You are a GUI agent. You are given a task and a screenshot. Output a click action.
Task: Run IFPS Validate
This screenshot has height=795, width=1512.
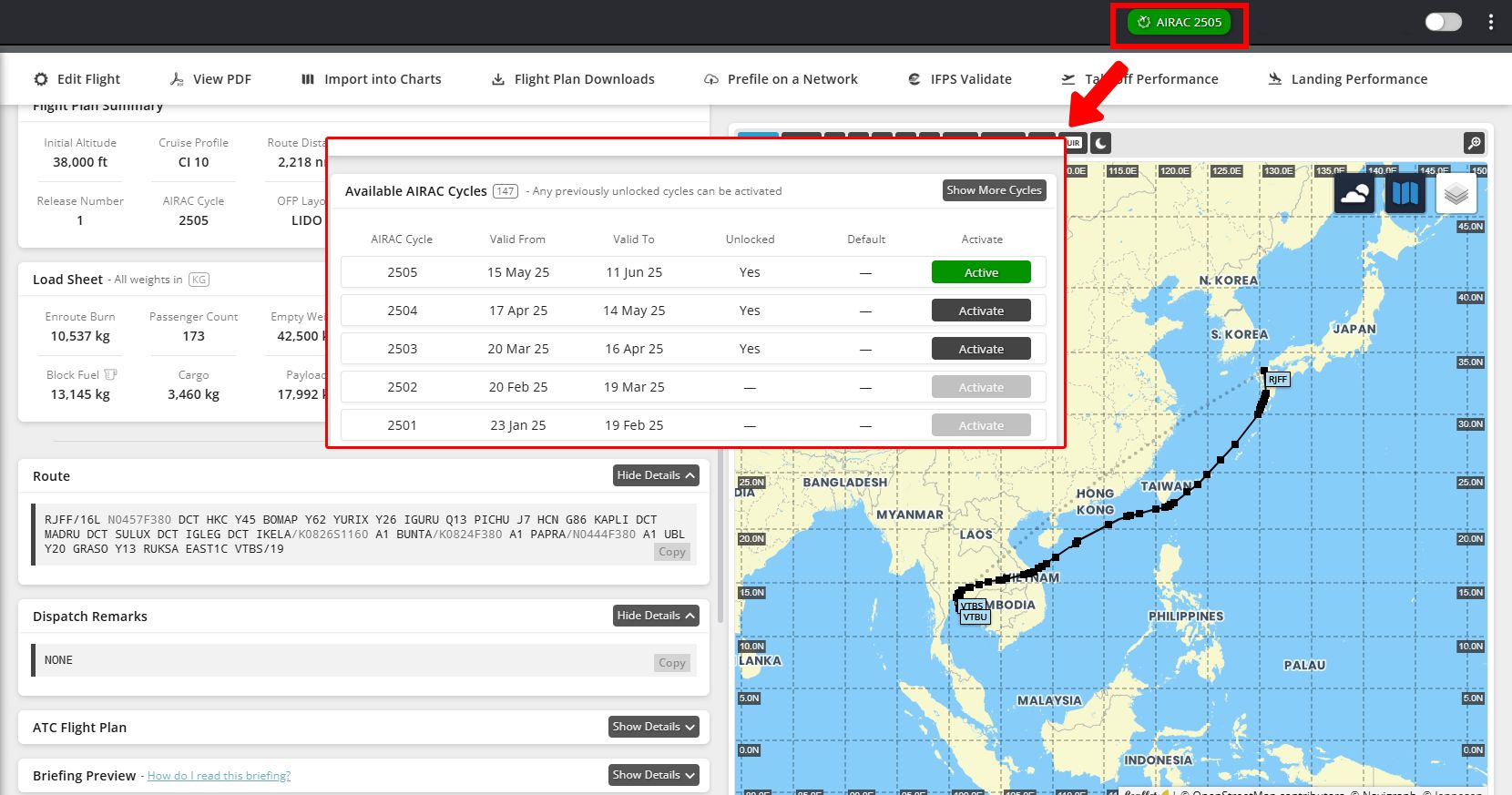960,79
